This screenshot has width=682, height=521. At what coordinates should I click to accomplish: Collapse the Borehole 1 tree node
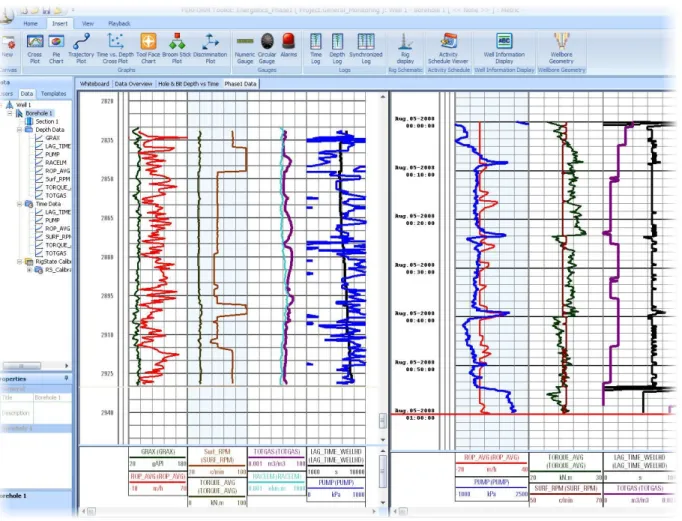10,113
